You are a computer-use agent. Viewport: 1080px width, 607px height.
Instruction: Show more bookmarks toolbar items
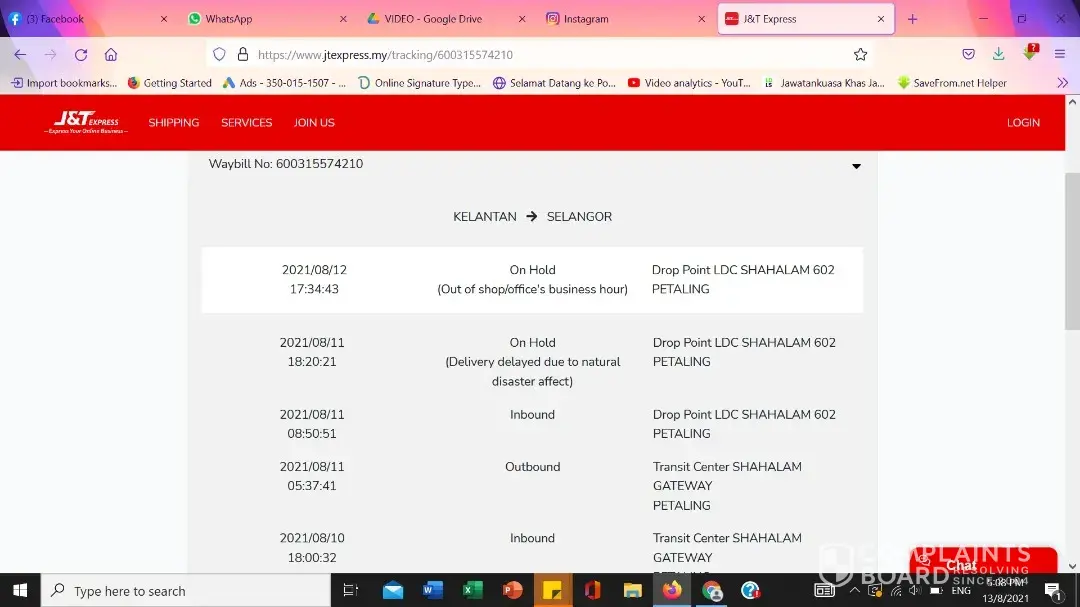pos(1062,83)
